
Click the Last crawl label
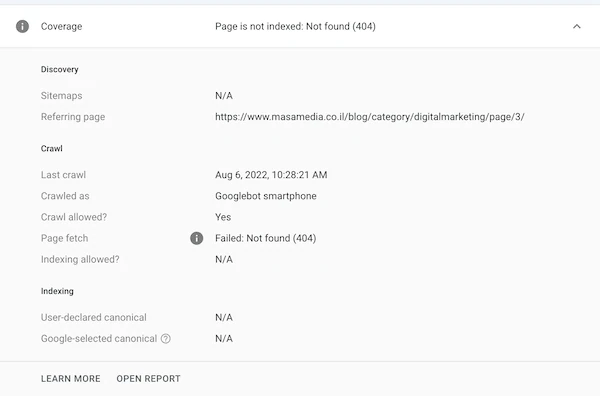(x=64, y=175)
